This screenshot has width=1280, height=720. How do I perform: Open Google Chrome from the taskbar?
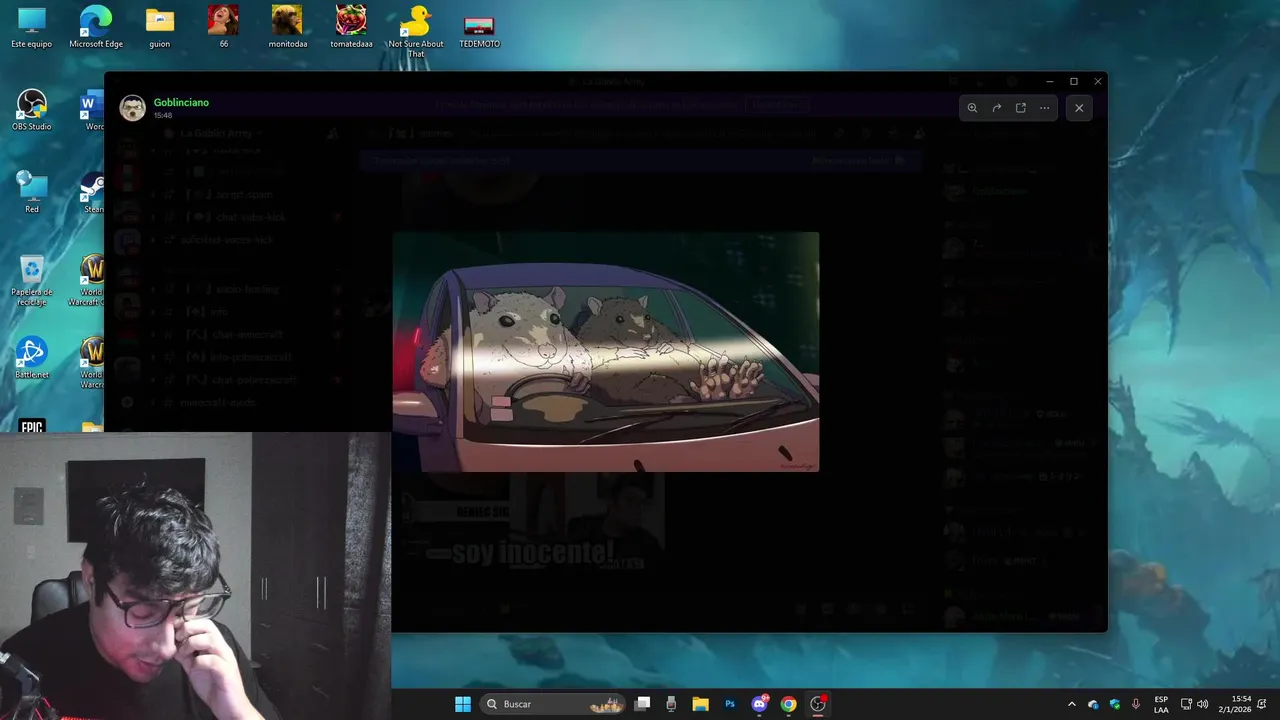coord(789,704)
